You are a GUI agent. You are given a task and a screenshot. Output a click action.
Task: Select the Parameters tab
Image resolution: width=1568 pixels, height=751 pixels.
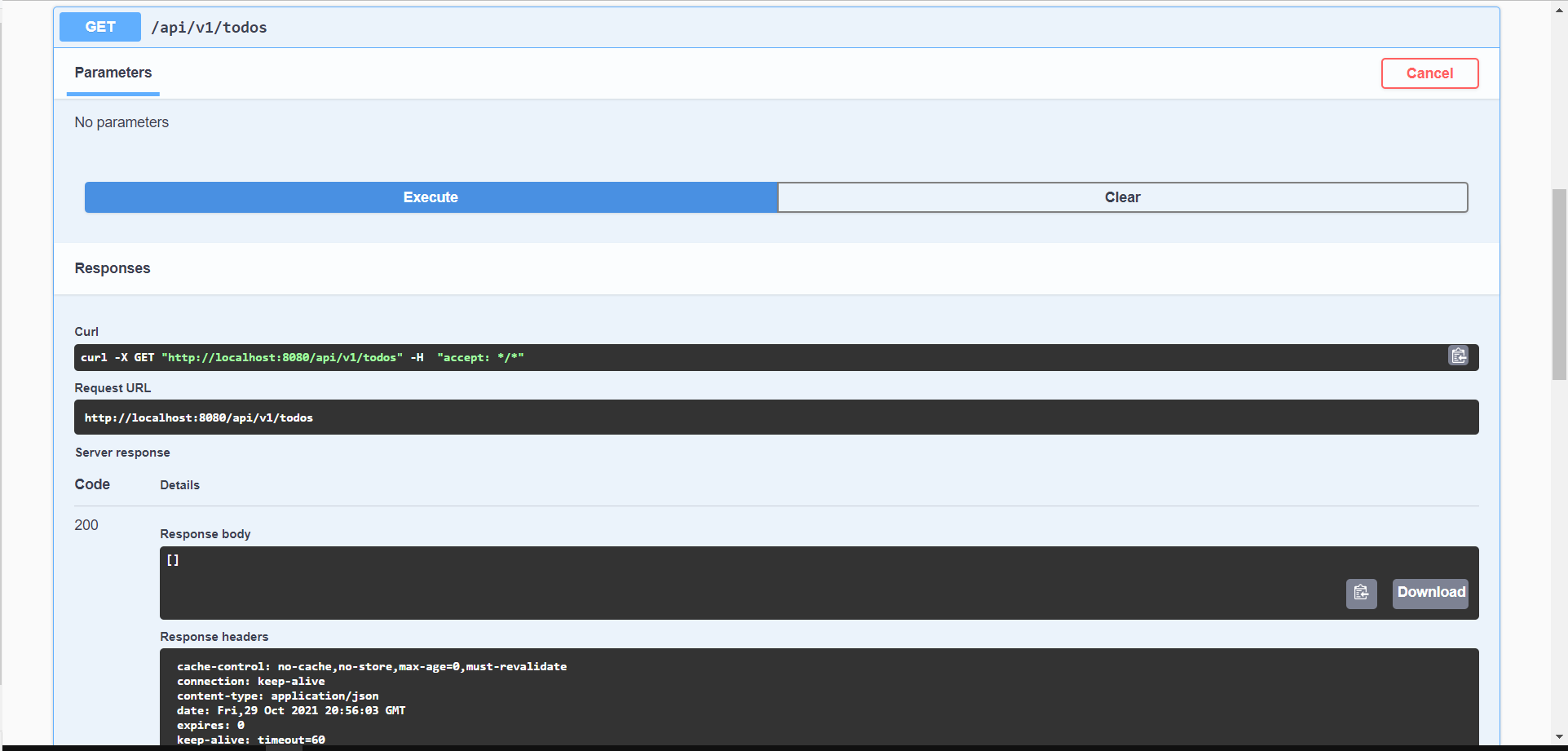[x=113, y=73]
